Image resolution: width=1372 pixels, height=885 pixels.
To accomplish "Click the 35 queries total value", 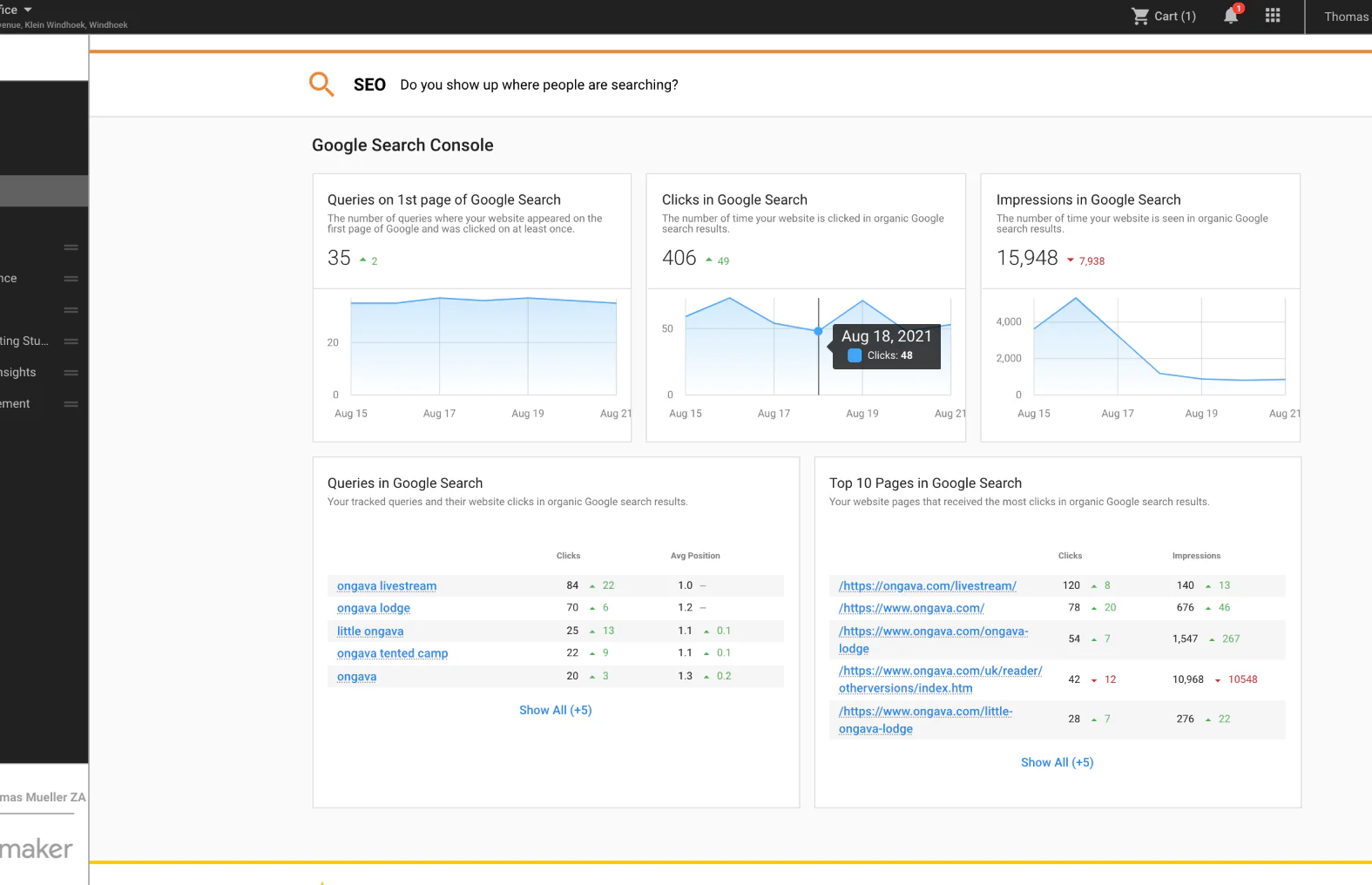I will [x=339, y=258].
